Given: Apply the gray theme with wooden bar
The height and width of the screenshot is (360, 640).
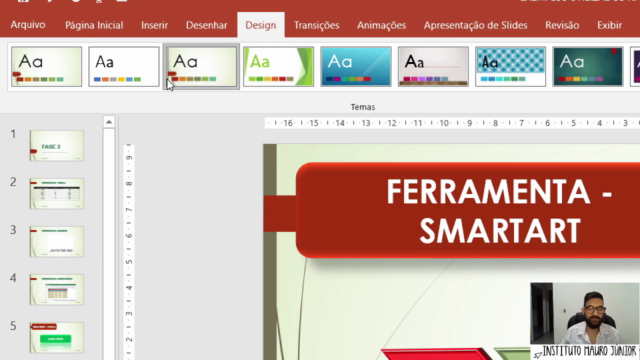Looking at the screenshot, I should [433, 67].
